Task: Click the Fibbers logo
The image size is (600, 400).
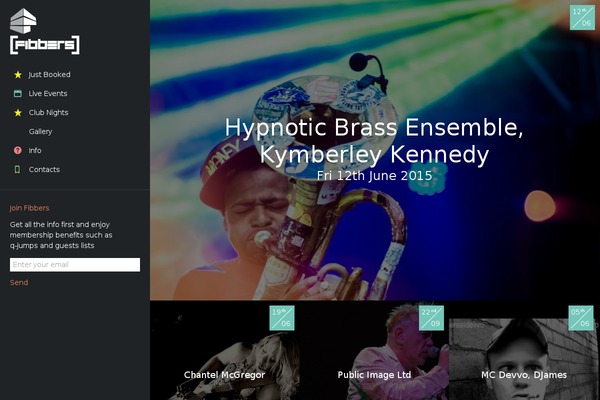Action: 44,31
